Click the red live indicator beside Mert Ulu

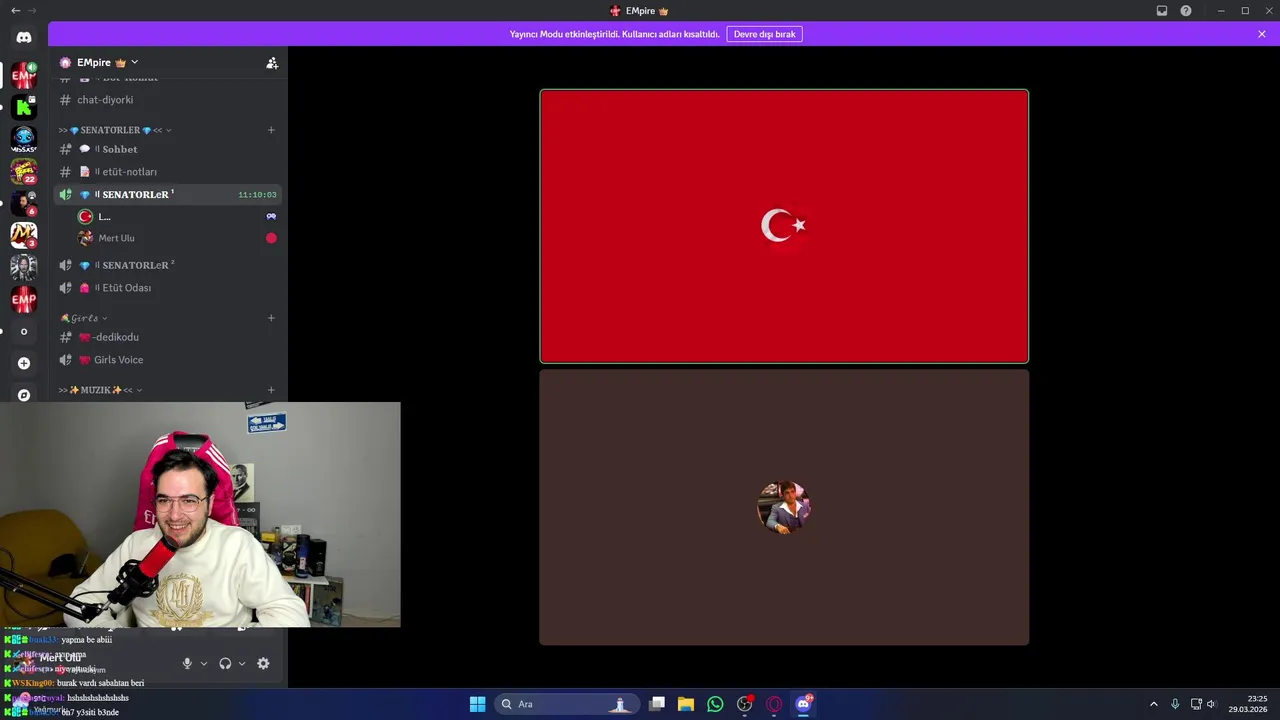tap(271, 238)
